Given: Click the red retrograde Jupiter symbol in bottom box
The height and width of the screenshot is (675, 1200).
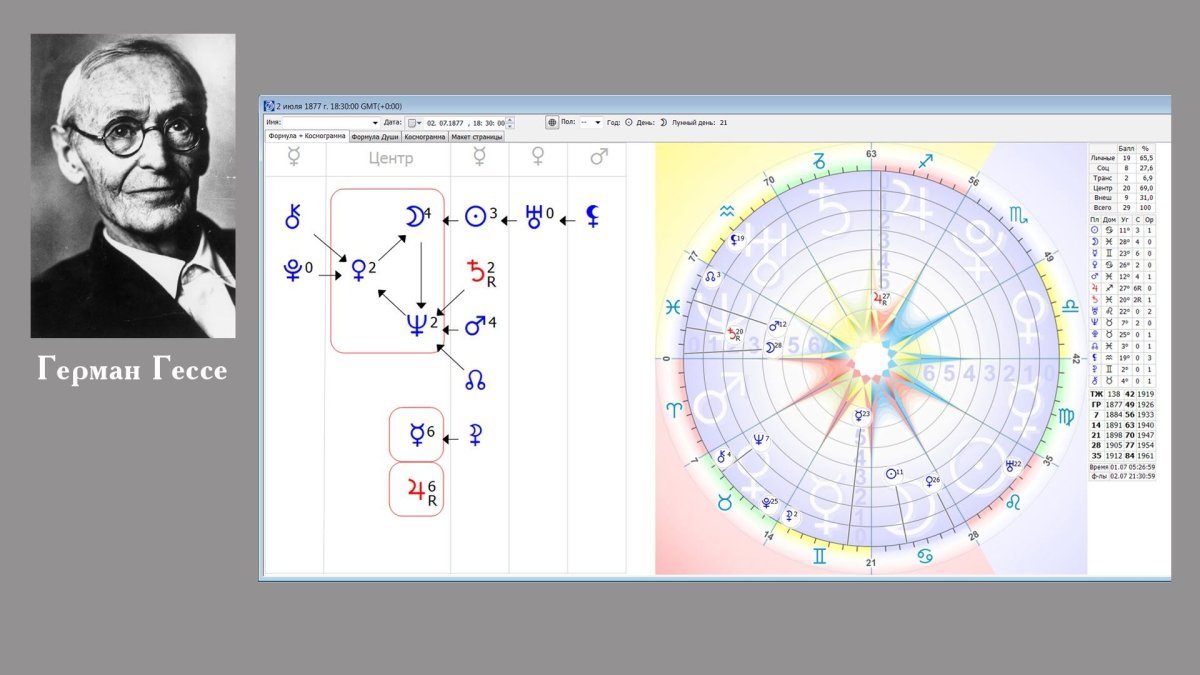Looking at the screenshot, I should [416, 489].
